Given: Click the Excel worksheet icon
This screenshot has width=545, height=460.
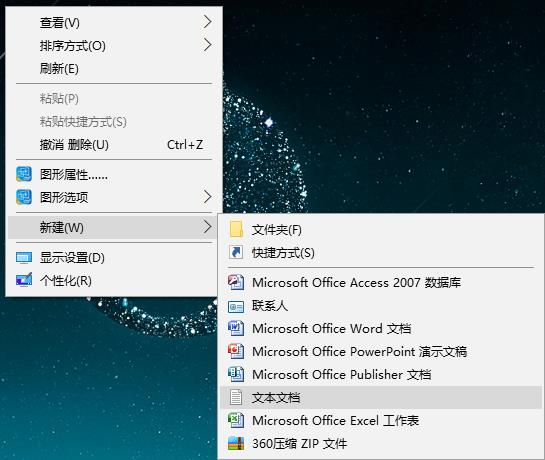Looking at the screenshot, I should (236, 420).
